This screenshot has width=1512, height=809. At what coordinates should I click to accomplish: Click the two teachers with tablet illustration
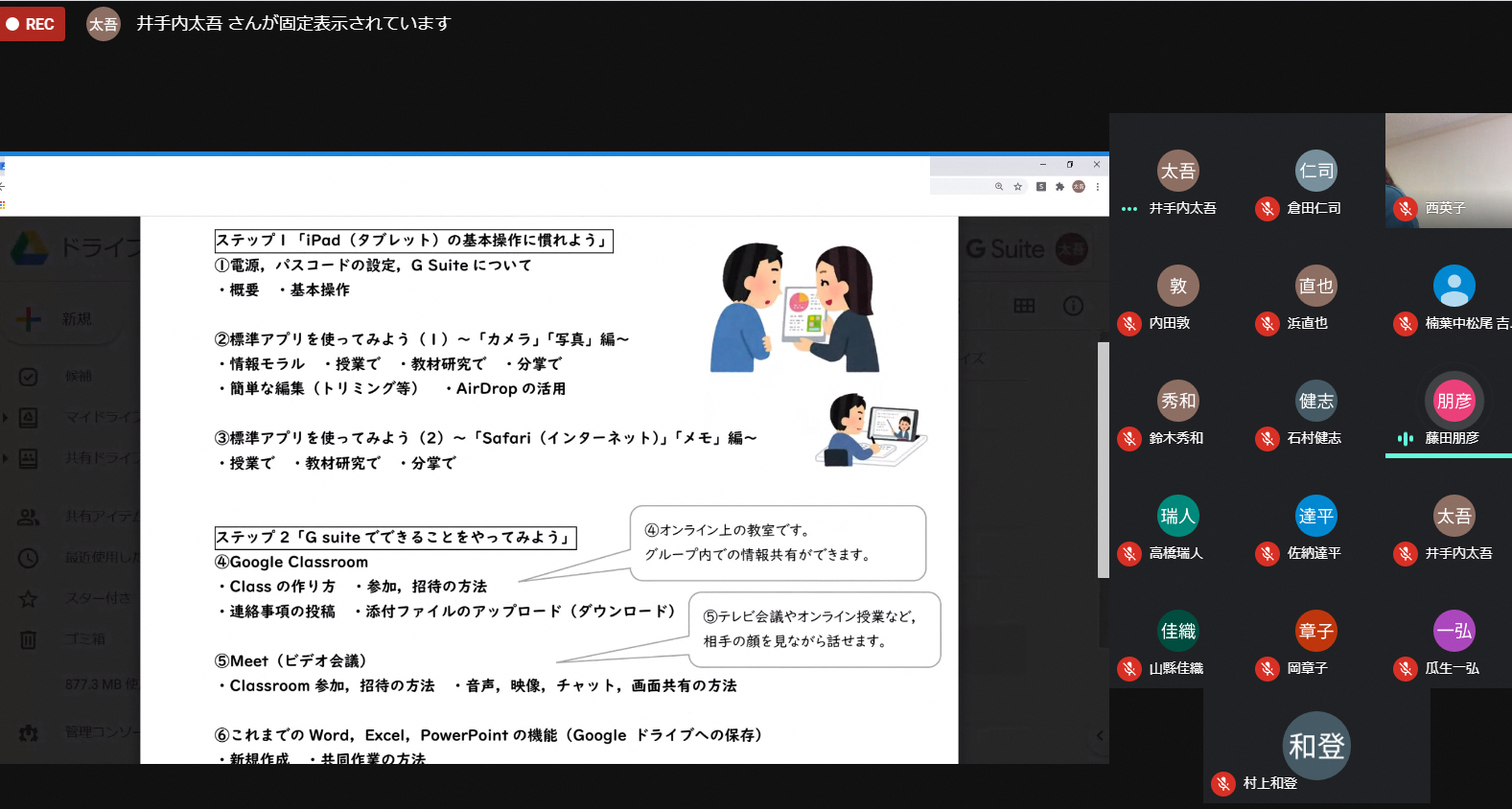point(796,307)
